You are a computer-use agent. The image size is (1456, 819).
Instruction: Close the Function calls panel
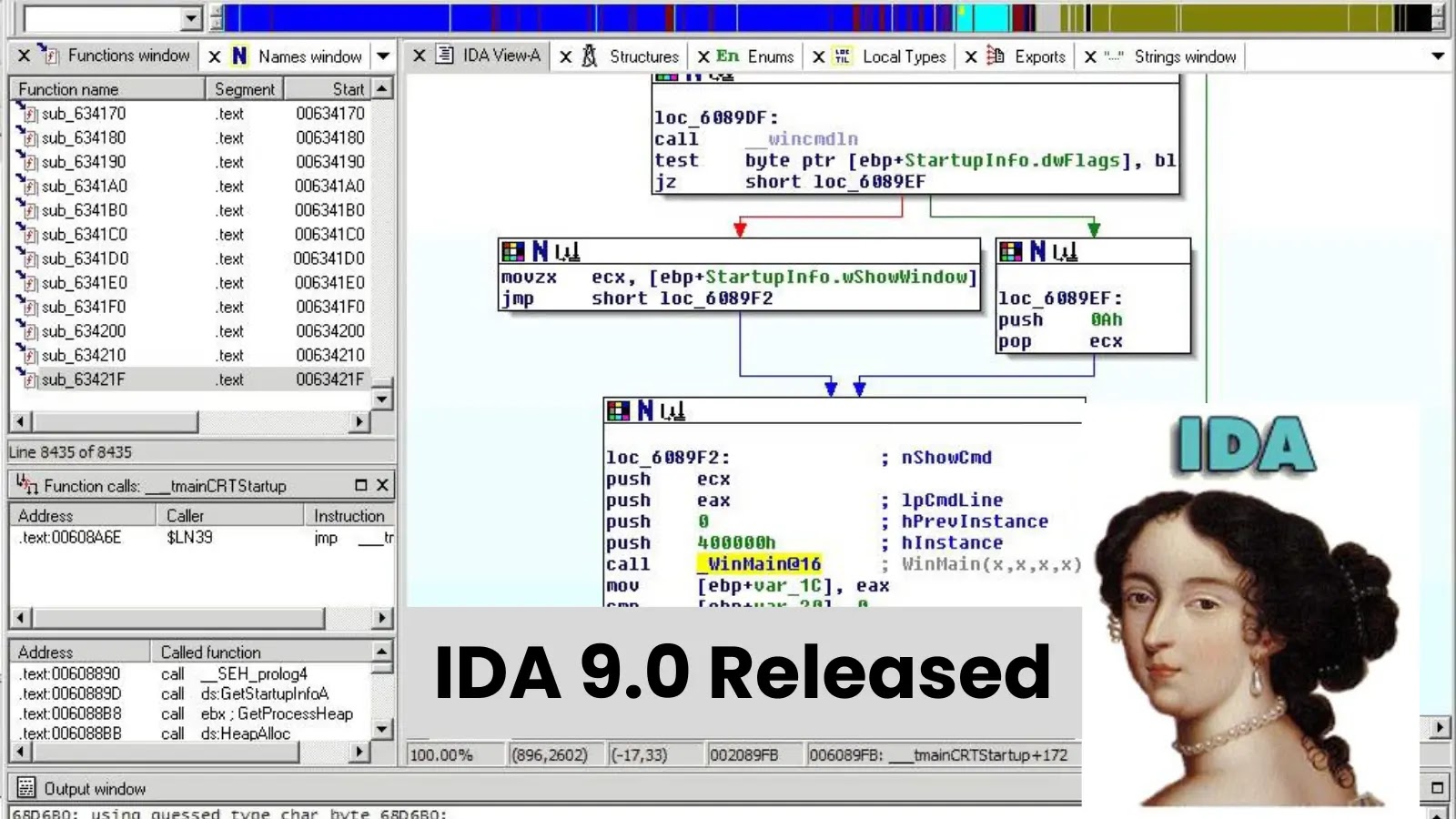click(x=382, y=485)
